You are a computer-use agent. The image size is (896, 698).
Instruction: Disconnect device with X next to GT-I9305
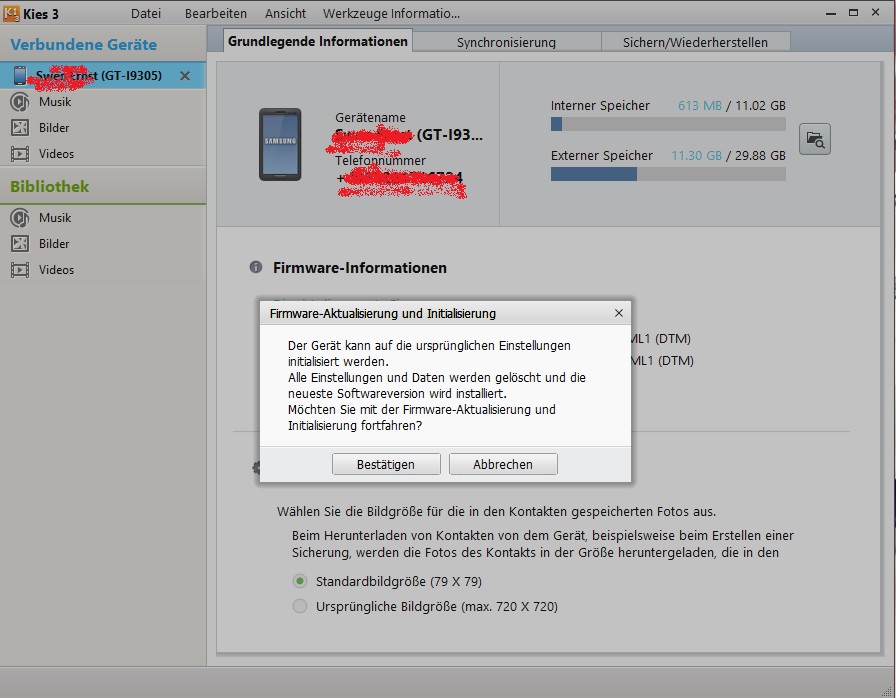pyautogui.click(x=185, y=75)
